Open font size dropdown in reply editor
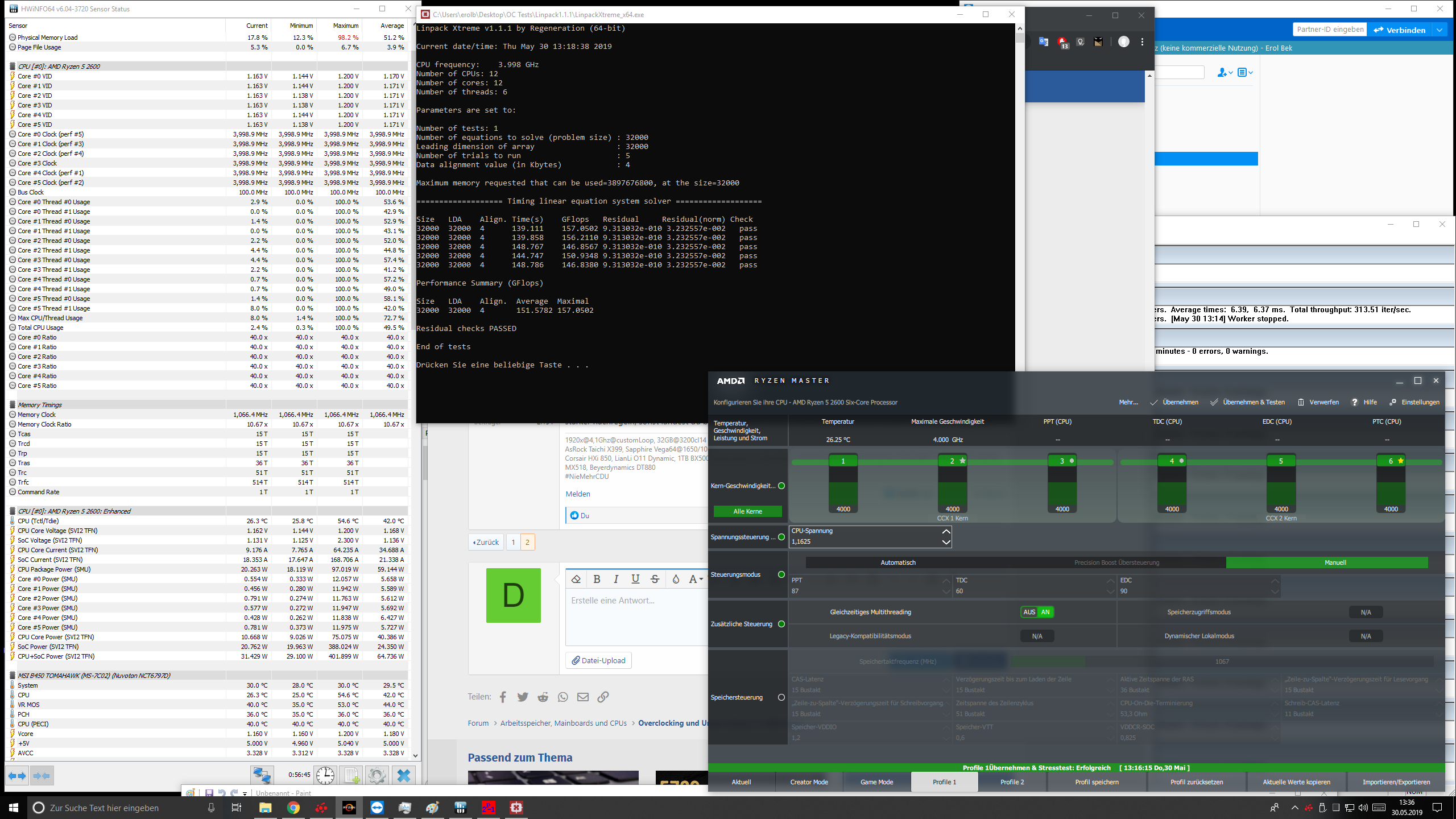This screenshot has width=1456, height=819. pyautogui.click(x=696, y=579)
